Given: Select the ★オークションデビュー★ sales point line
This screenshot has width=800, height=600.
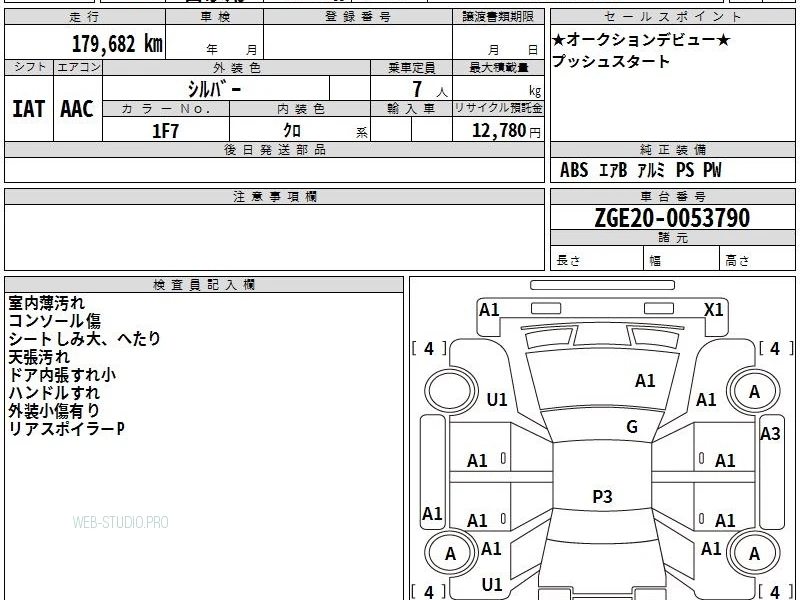Looking at the screenshot, I should coord(641,39).
